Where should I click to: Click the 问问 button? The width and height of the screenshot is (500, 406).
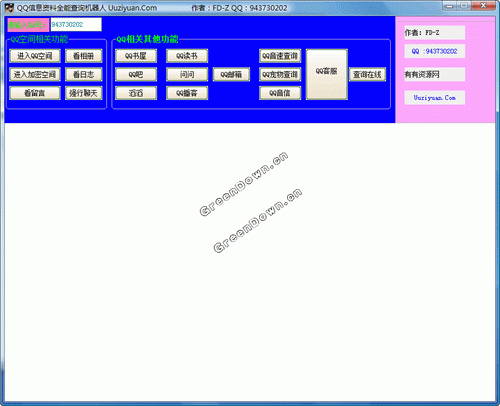(187, 74)
